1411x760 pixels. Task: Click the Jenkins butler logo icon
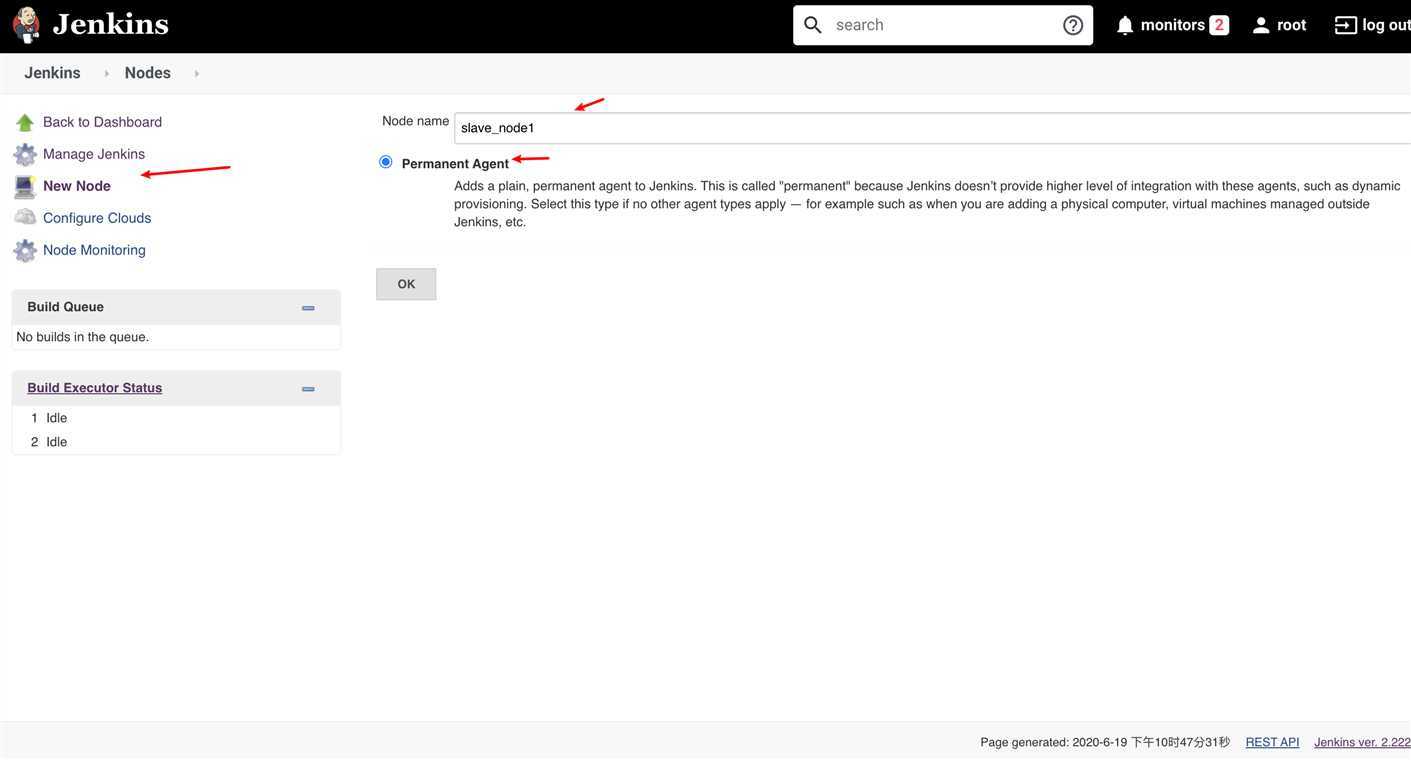point(26,25)
